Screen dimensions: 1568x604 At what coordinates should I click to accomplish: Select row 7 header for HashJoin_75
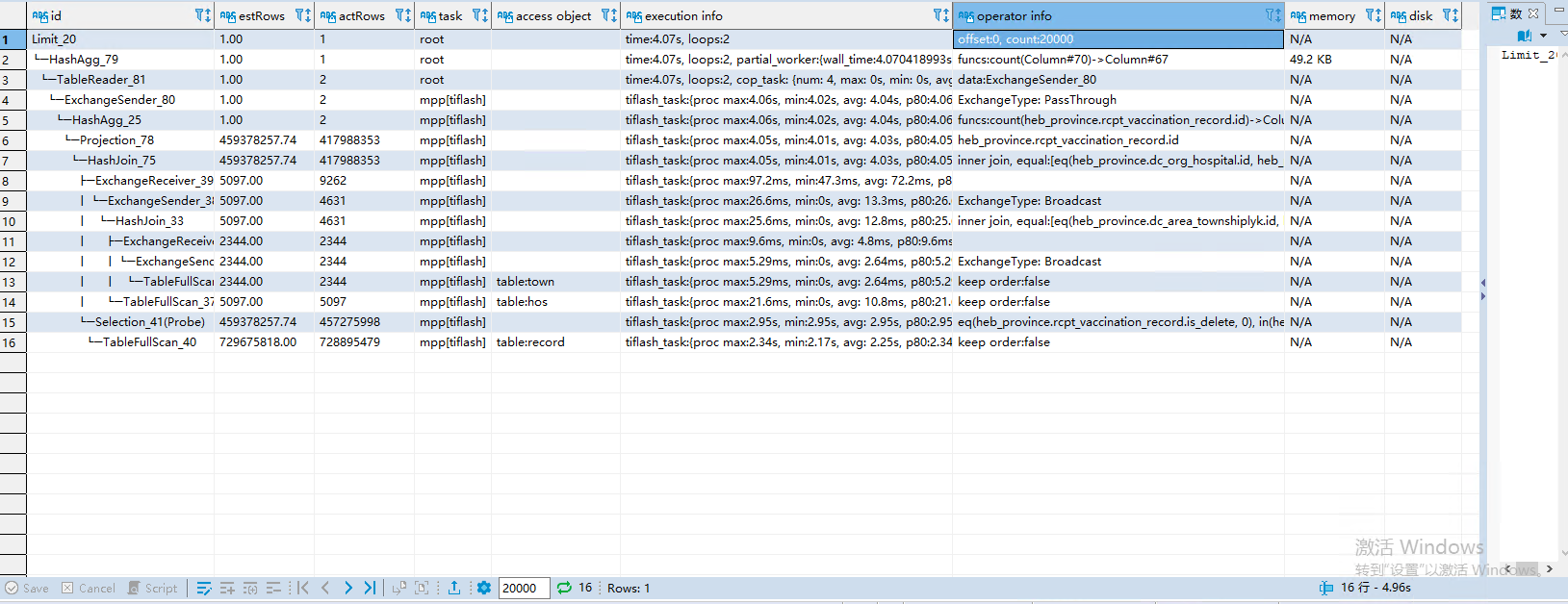point(13,161)
